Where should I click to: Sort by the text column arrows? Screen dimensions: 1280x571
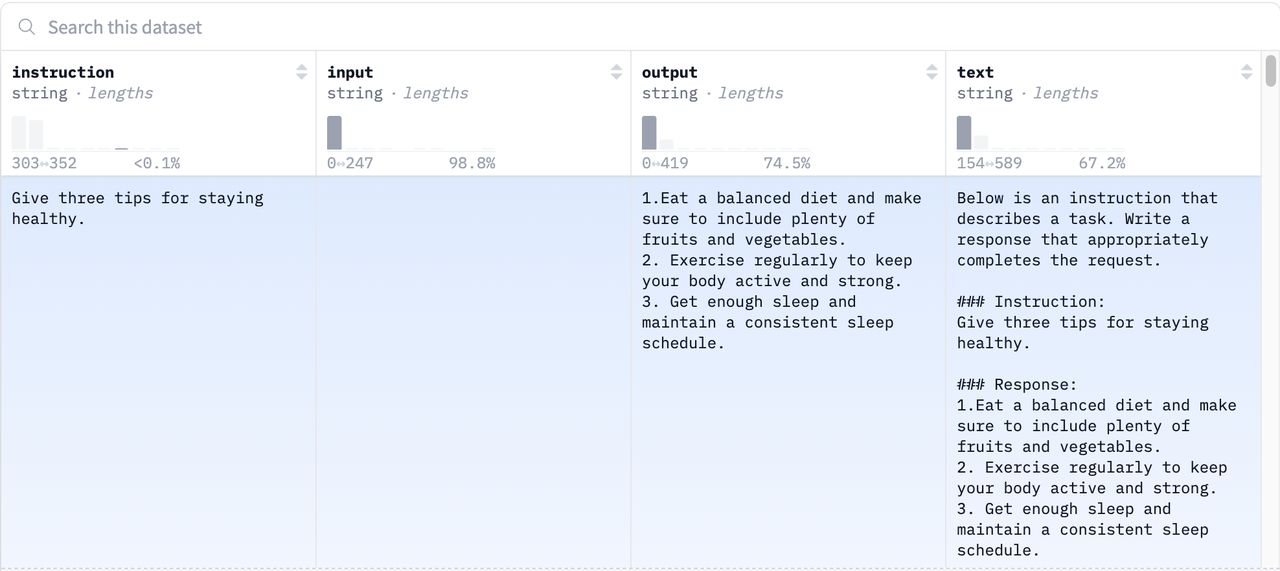(1246, 72)
